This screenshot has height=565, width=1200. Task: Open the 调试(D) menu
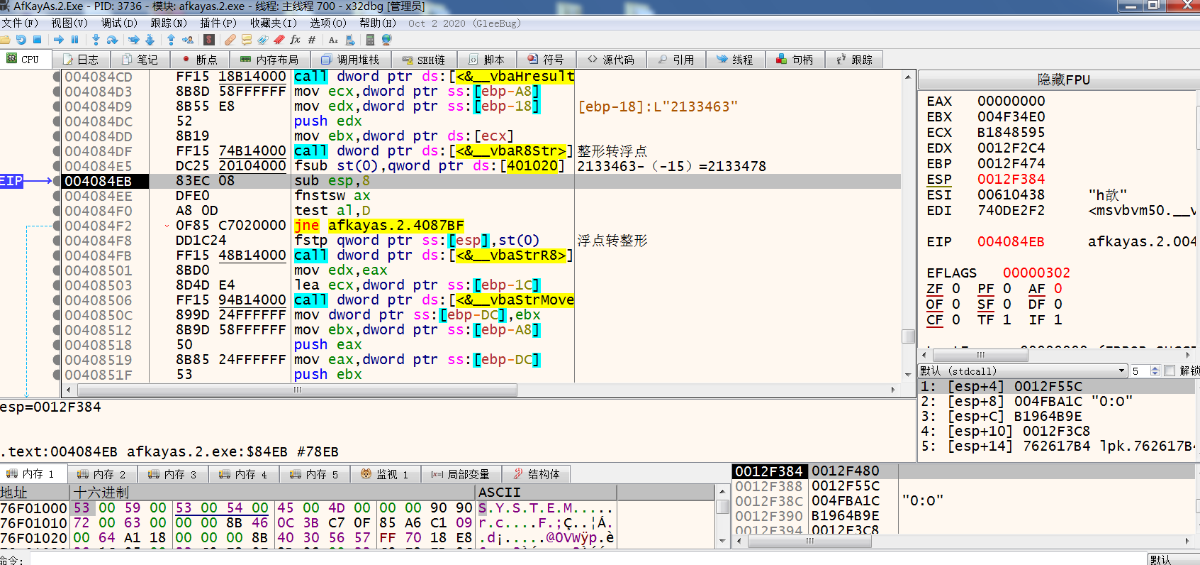[x=119, y=22]
